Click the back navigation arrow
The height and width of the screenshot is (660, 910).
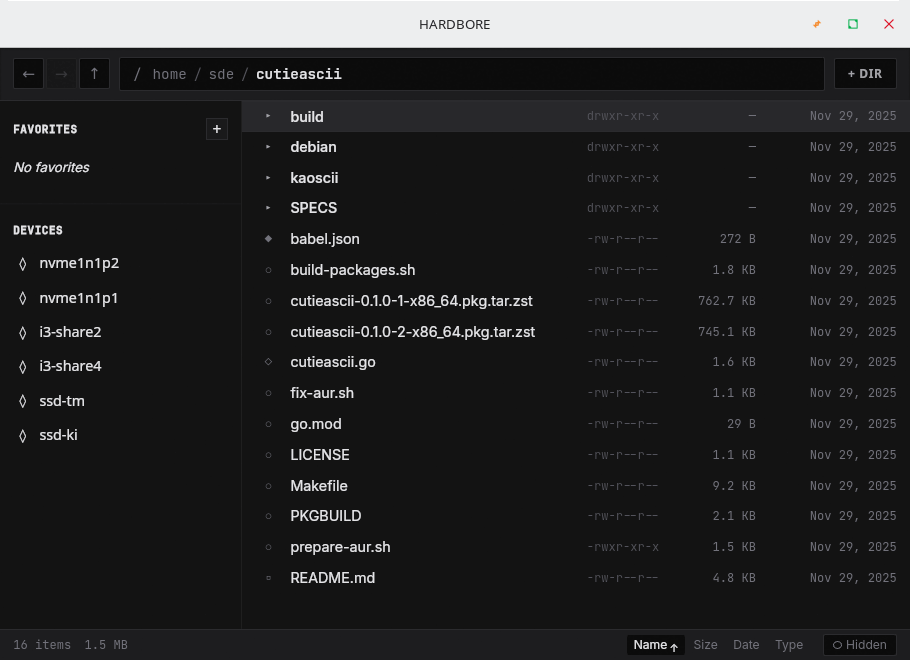click(28, 74)
